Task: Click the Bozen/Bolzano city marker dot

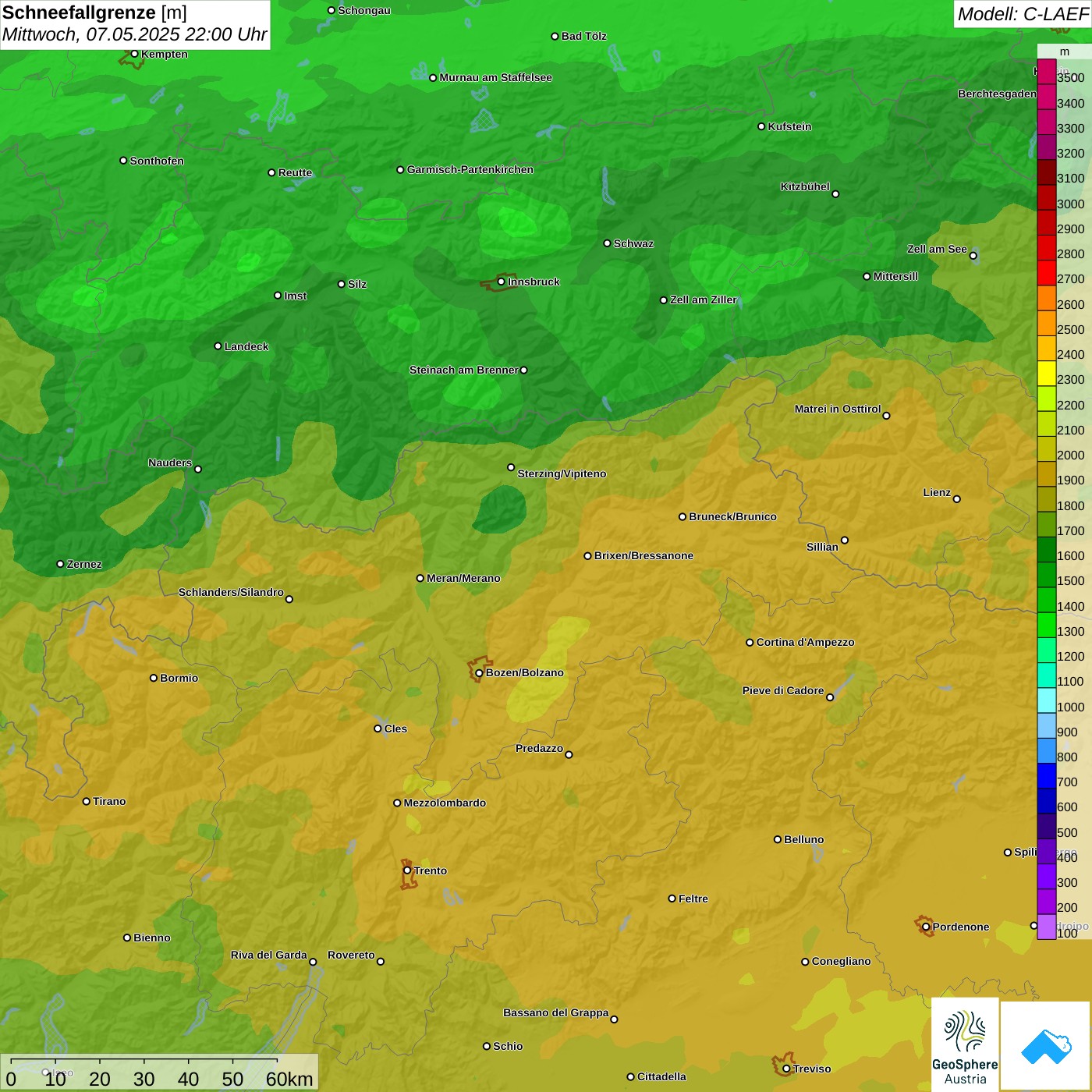Action: [x=479, y=672]
